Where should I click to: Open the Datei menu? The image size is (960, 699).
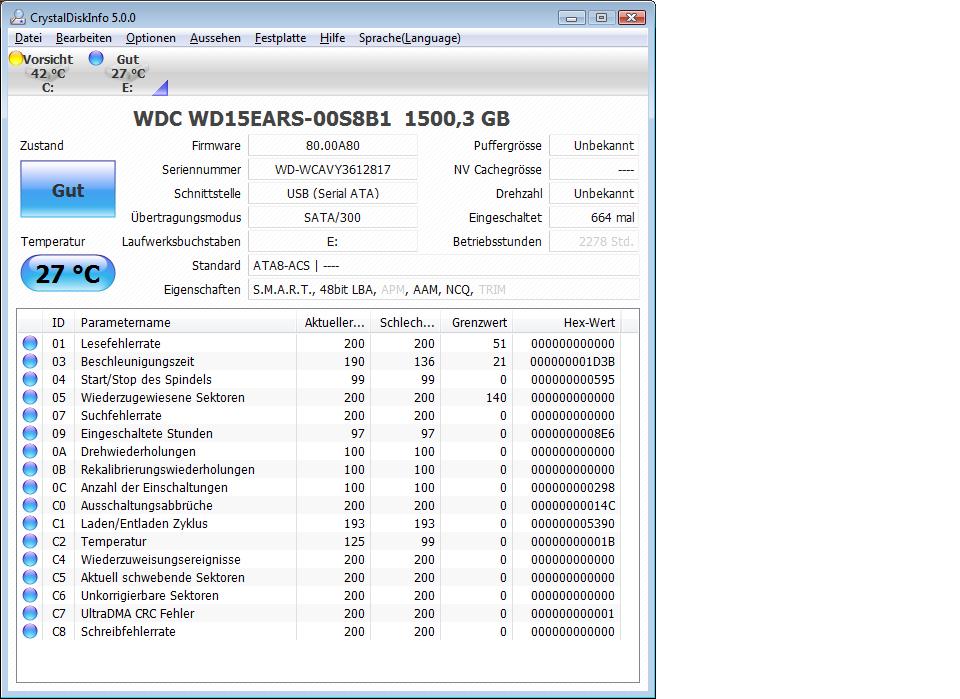(28, 38)
